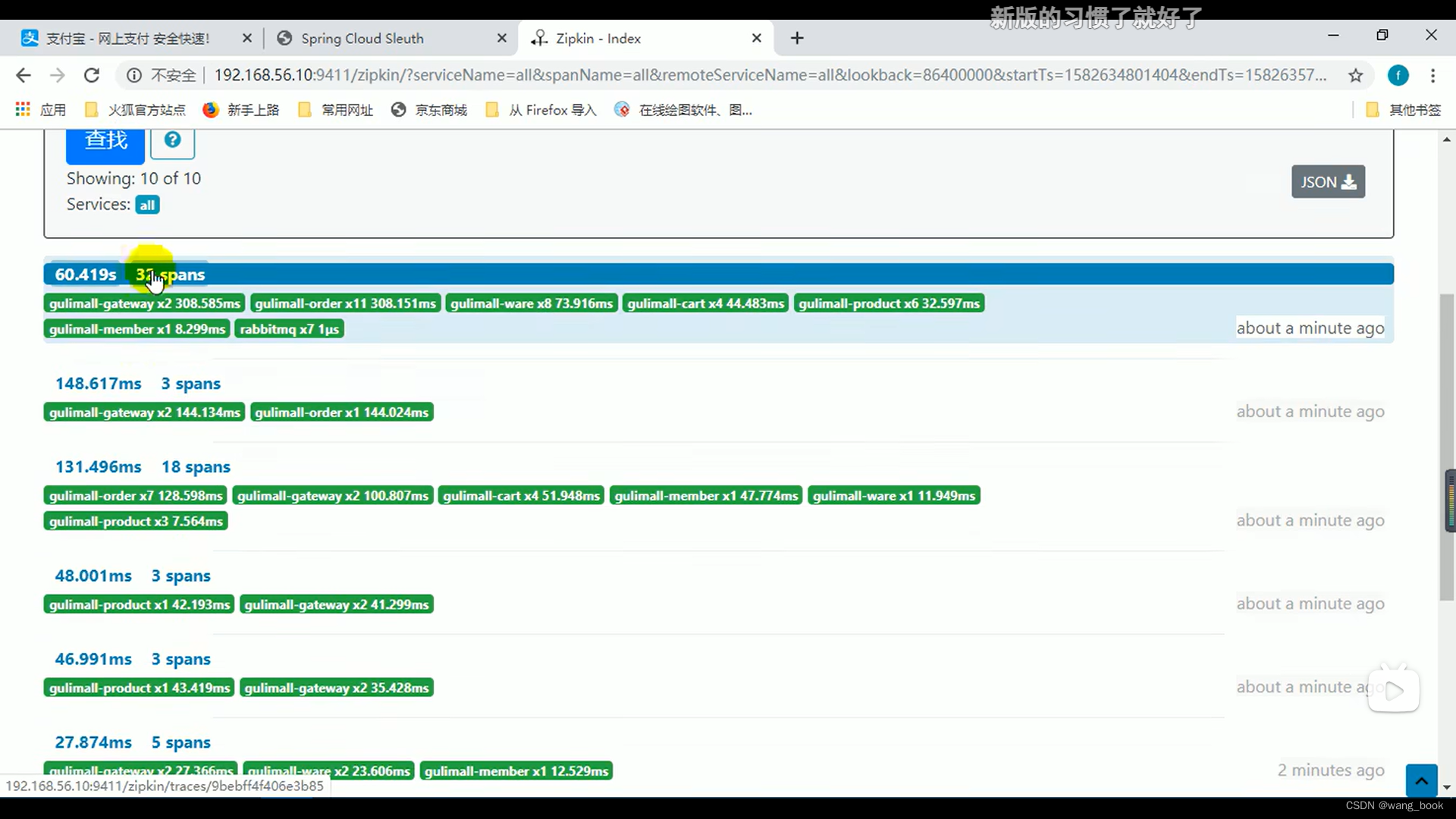
Task: Click the gulimall-gateway x2 100.807ms tag
Action: 333,496
